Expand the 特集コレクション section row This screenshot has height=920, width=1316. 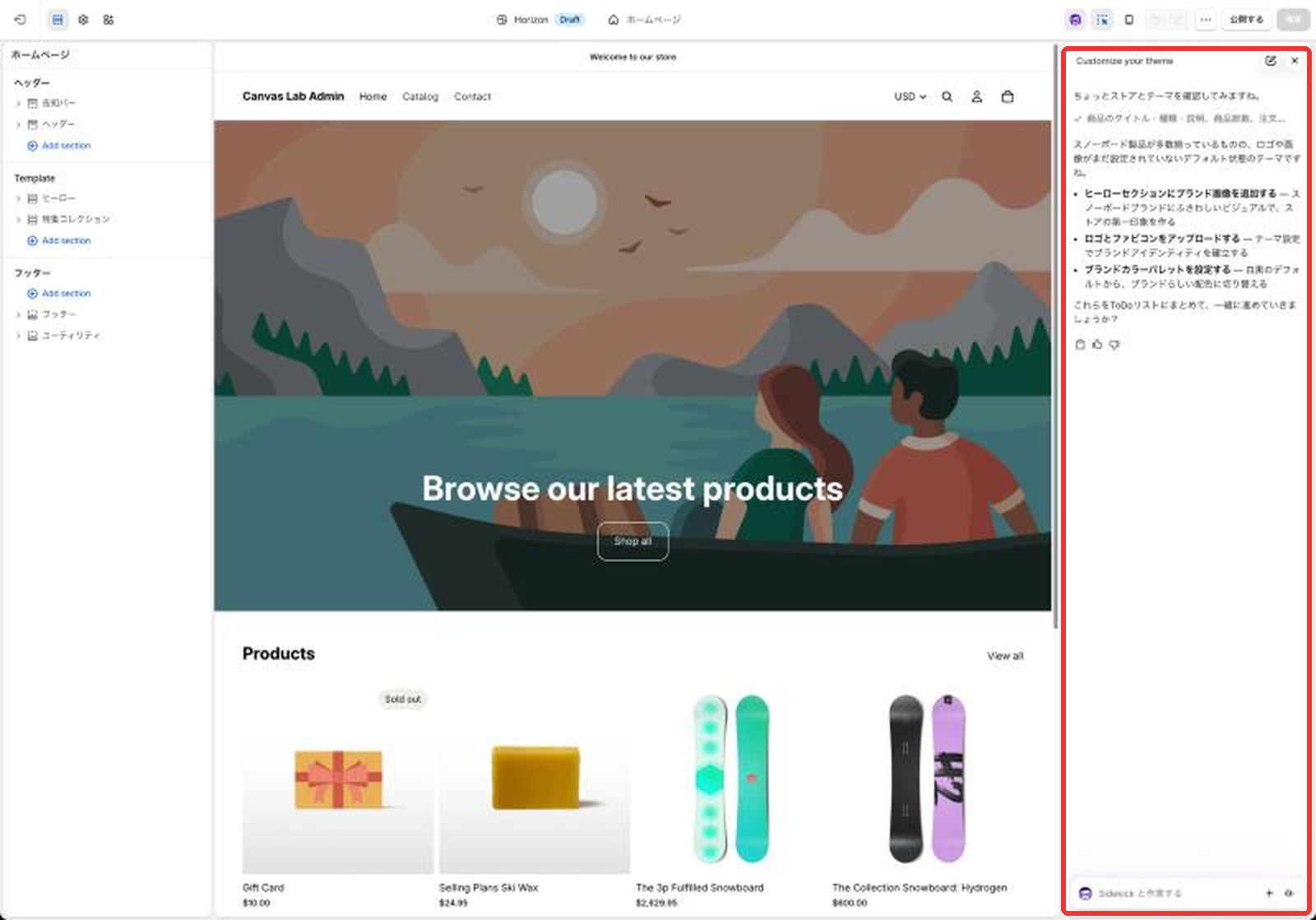[x=18, y=220]
